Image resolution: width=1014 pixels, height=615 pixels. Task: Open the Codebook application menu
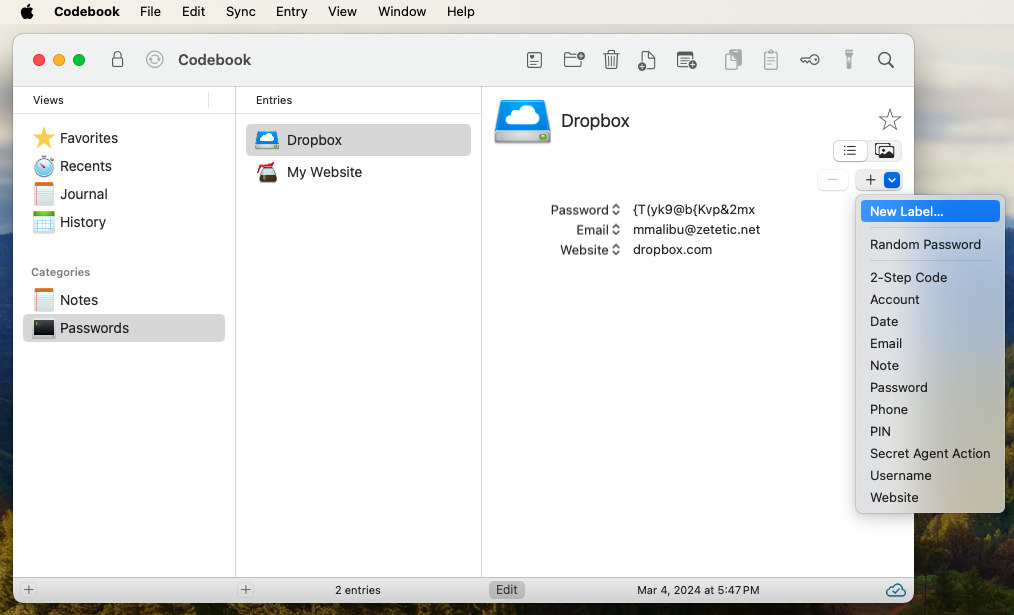tap(87, 12)
